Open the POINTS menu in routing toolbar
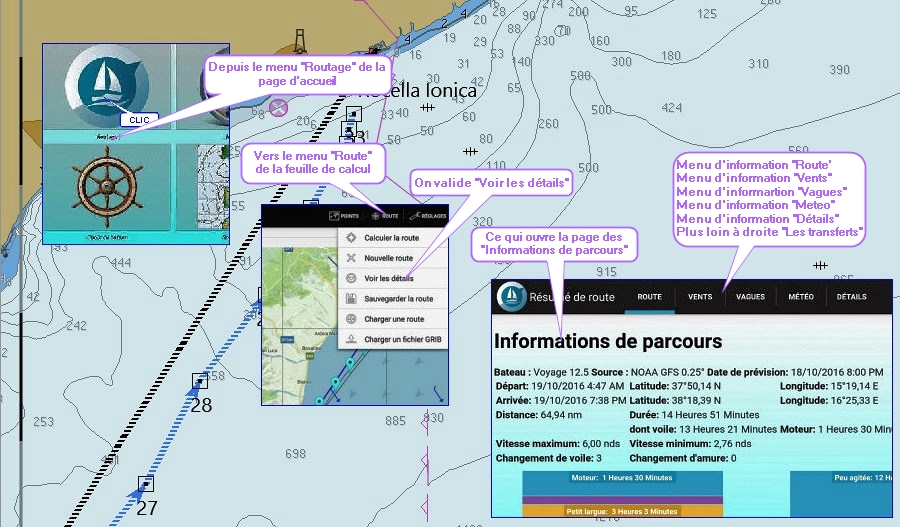The width and height of the screenshot is (900, 527). pyautogui.click(x=344, y=216)
